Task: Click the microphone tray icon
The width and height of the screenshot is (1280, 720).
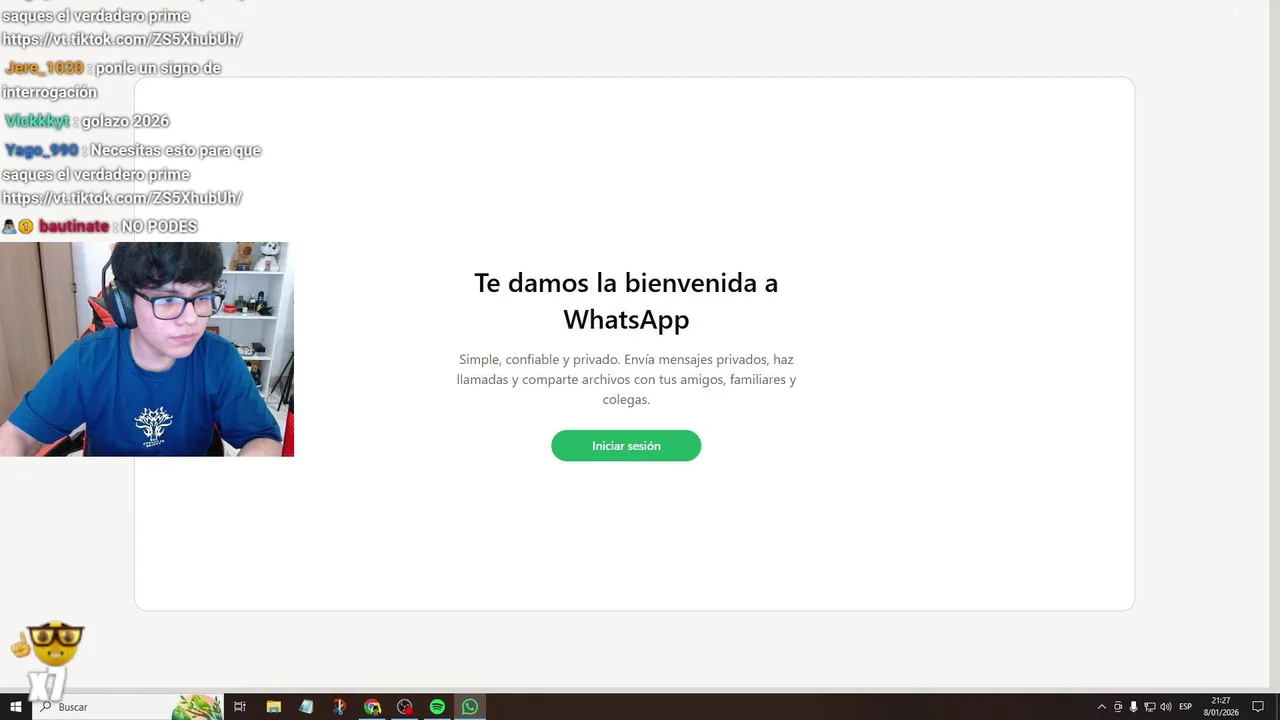Action: [1134, 707]
